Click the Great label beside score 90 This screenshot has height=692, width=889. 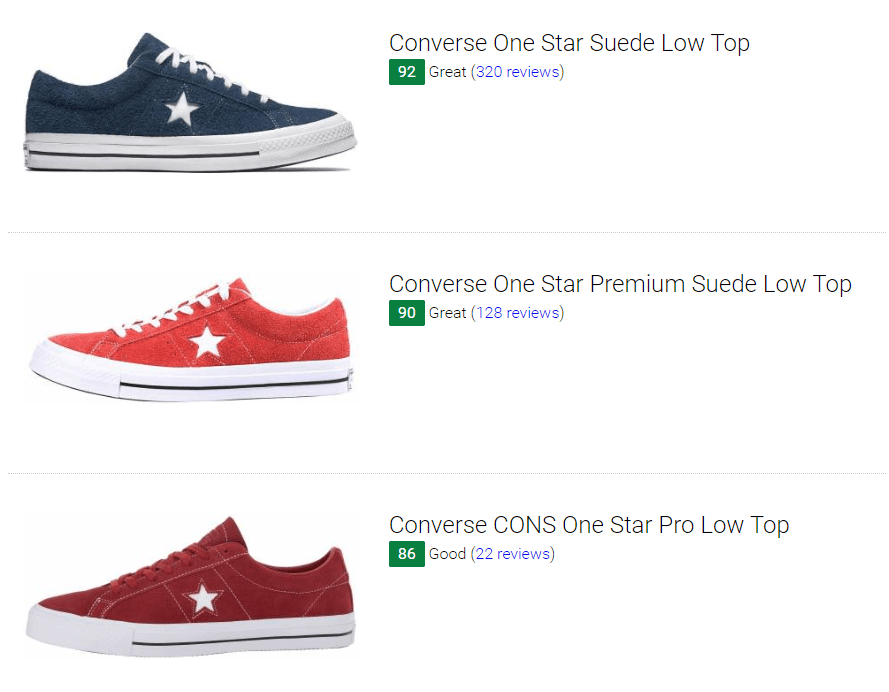point(447,313)
